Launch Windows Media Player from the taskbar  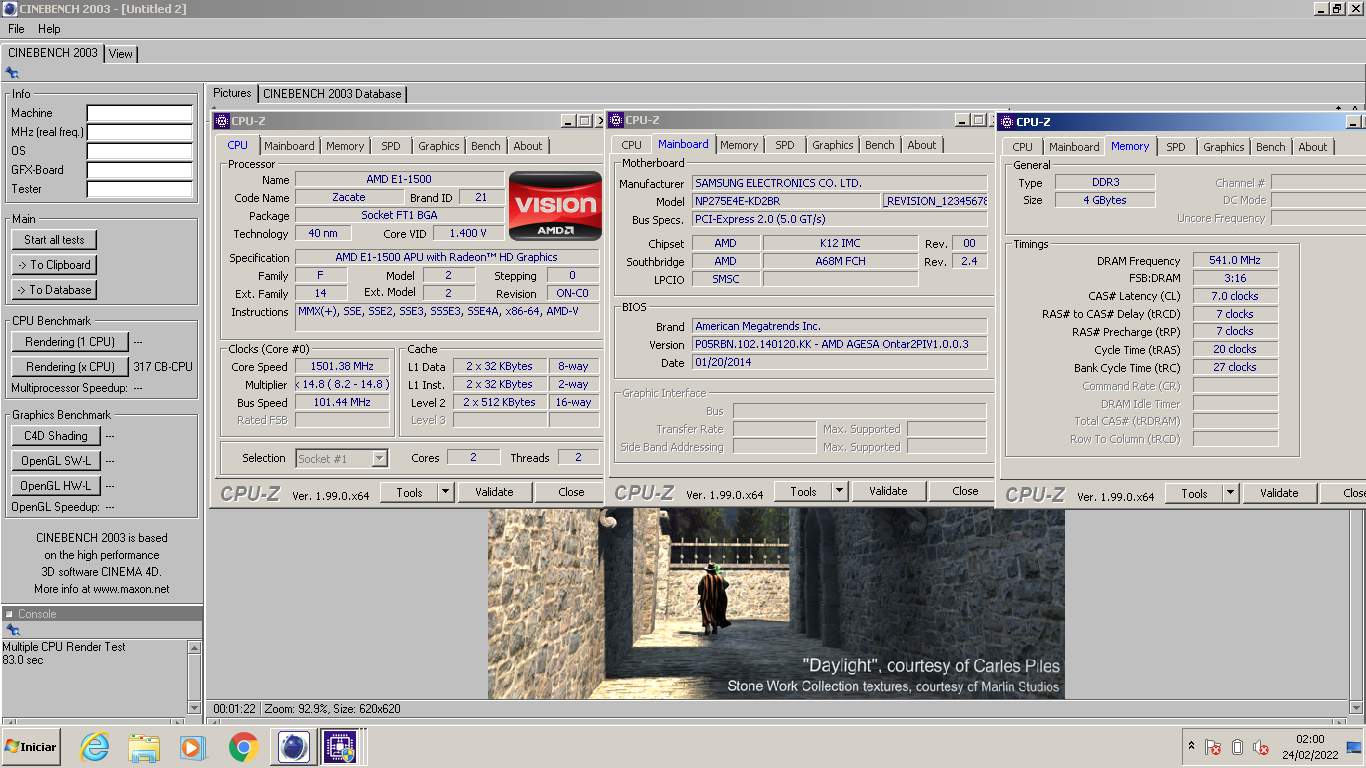193,747
